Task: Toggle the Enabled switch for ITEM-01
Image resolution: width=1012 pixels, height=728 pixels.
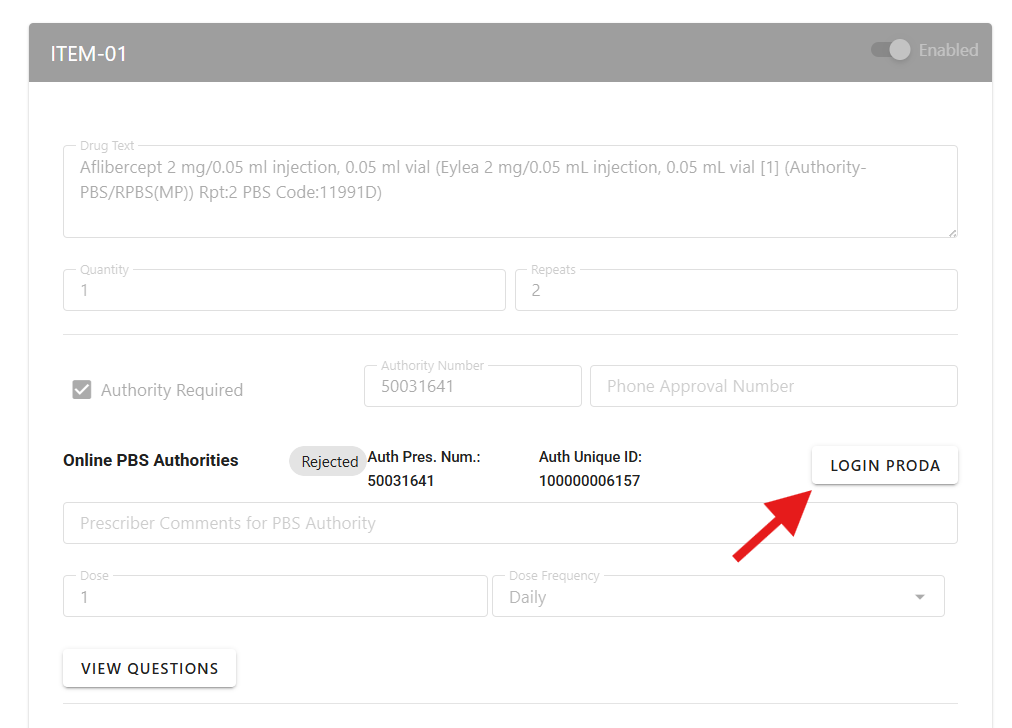Action: [891, 50]
